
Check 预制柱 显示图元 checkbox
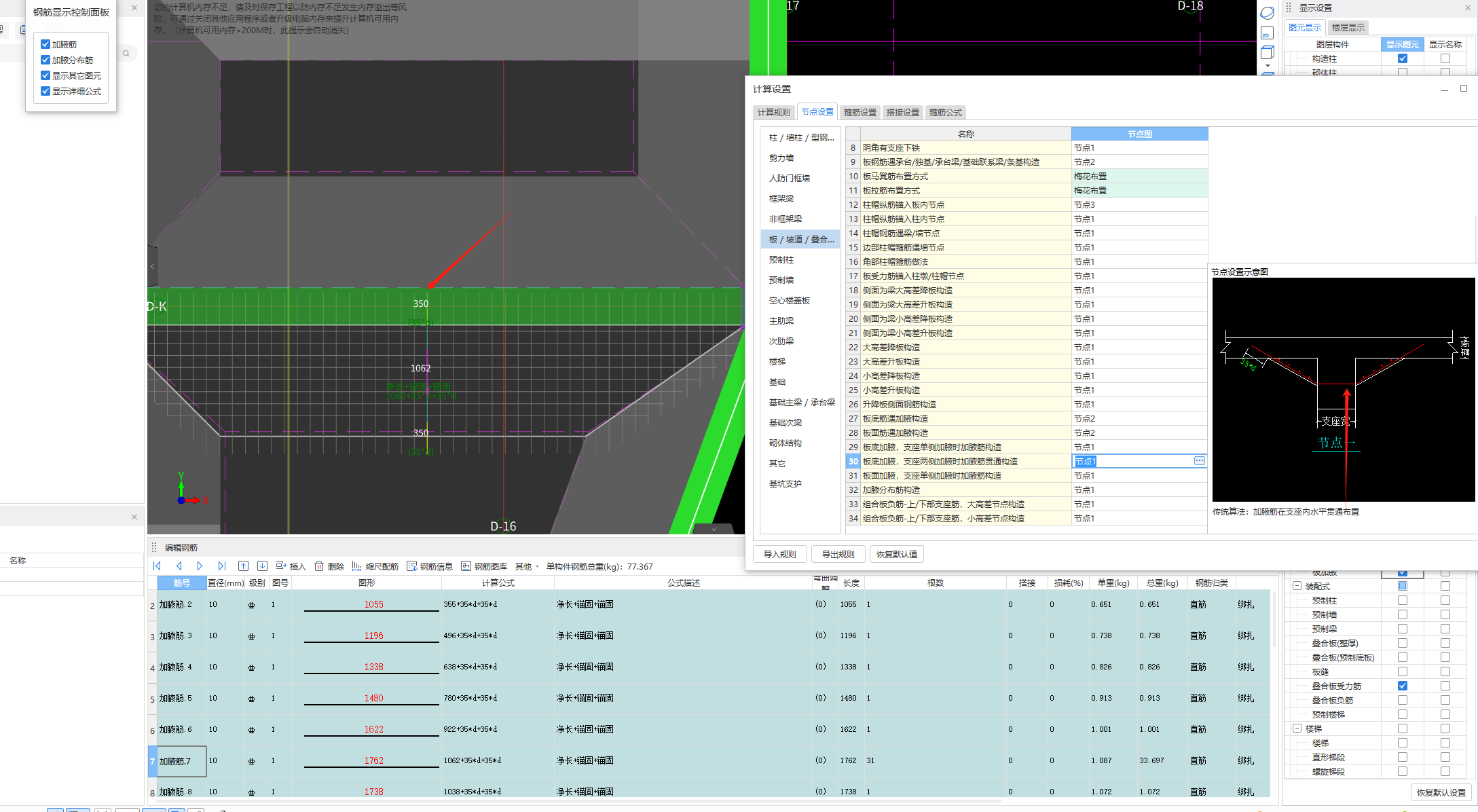(x=1403, y=600)
